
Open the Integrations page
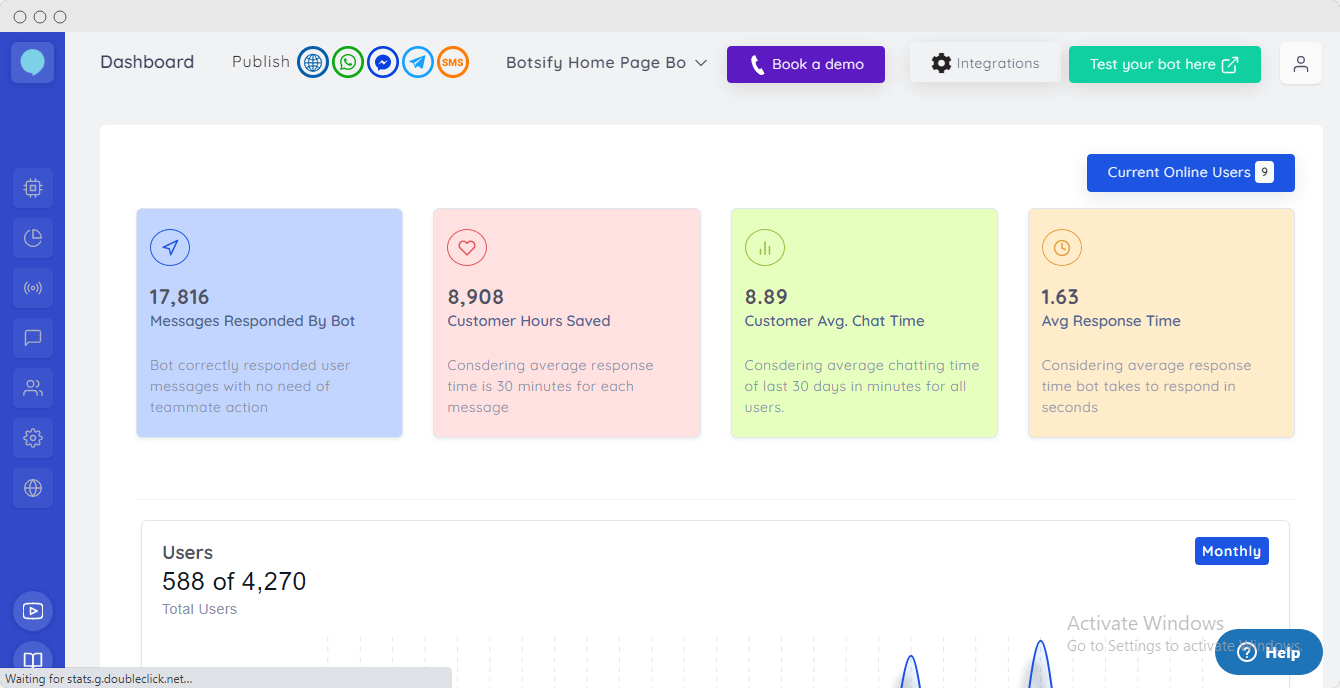click(984, 63)
